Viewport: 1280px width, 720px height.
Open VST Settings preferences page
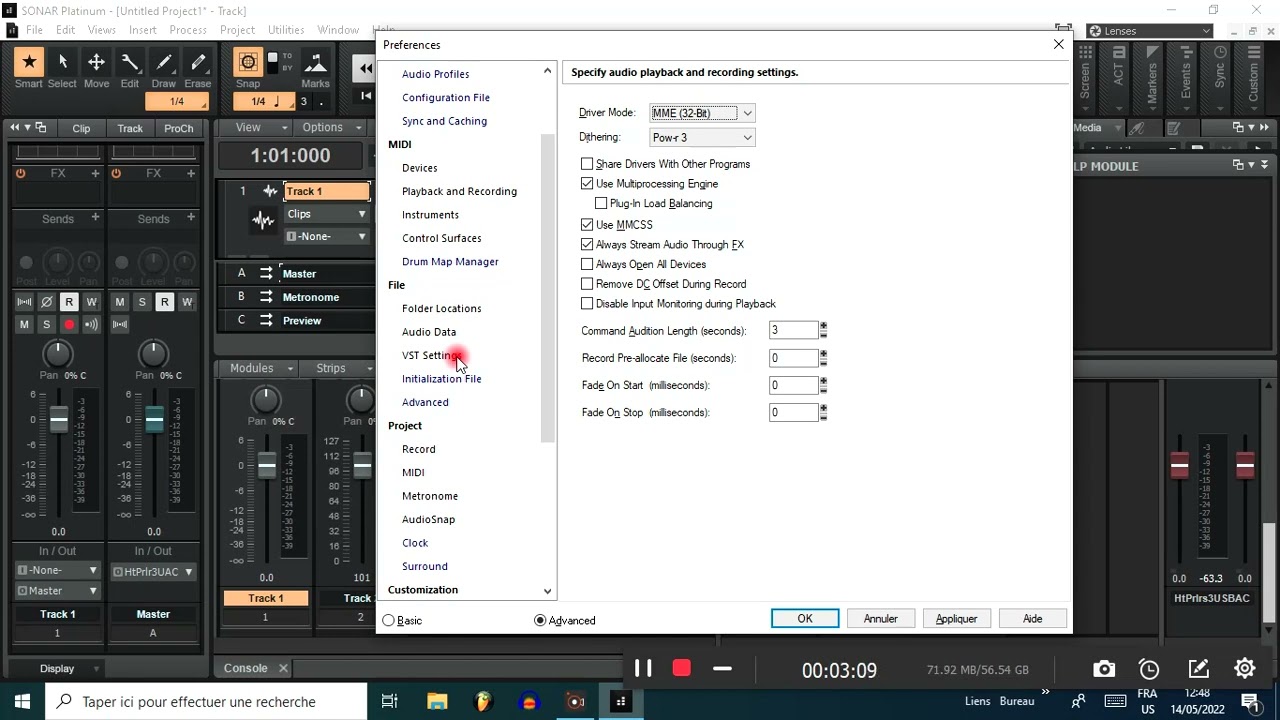click(x=431, y=356)
